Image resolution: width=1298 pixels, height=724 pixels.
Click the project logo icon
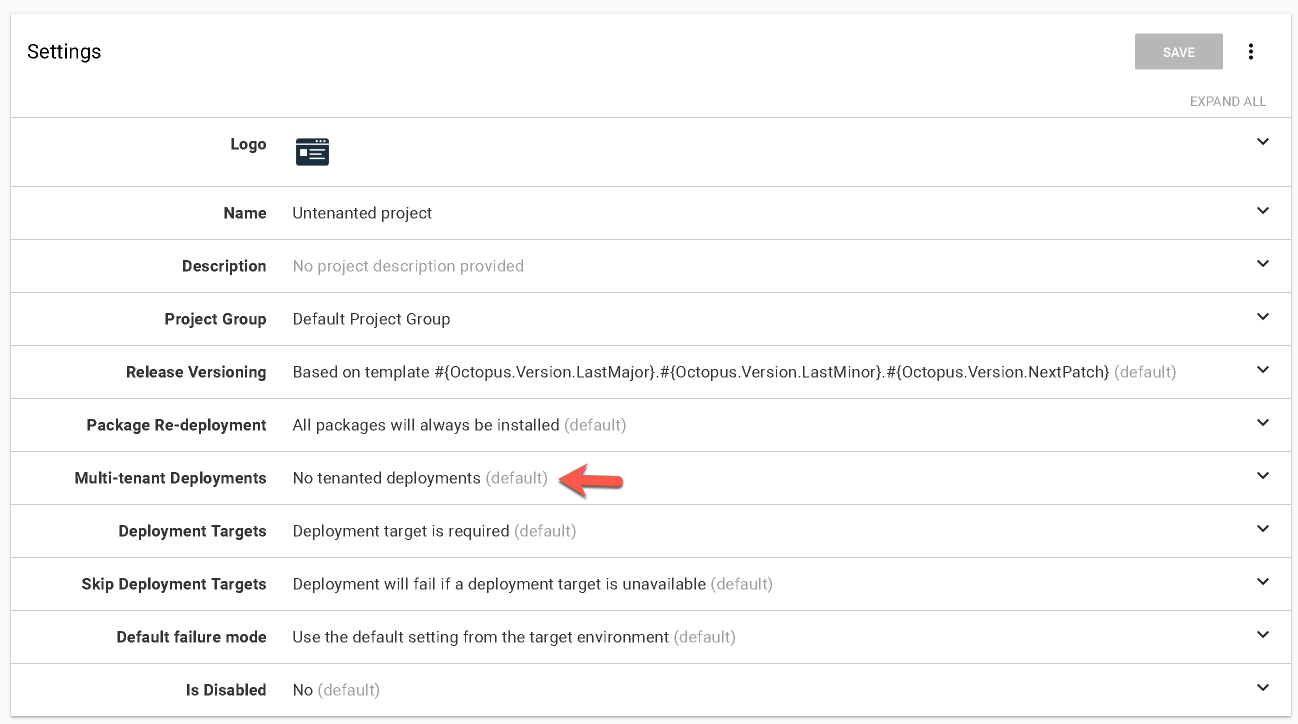312,151
